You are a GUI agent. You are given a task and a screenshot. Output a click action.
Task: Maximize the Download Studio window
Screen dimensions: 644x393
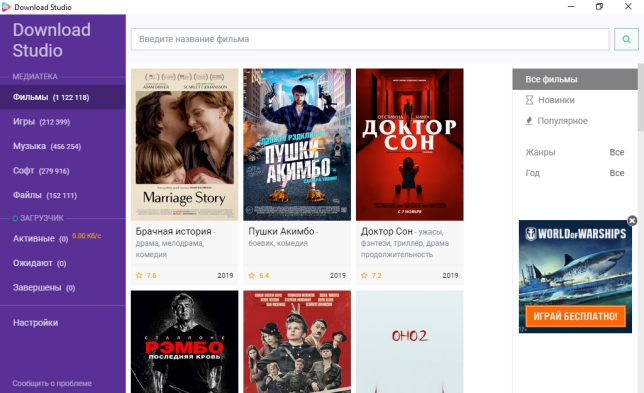599,7
